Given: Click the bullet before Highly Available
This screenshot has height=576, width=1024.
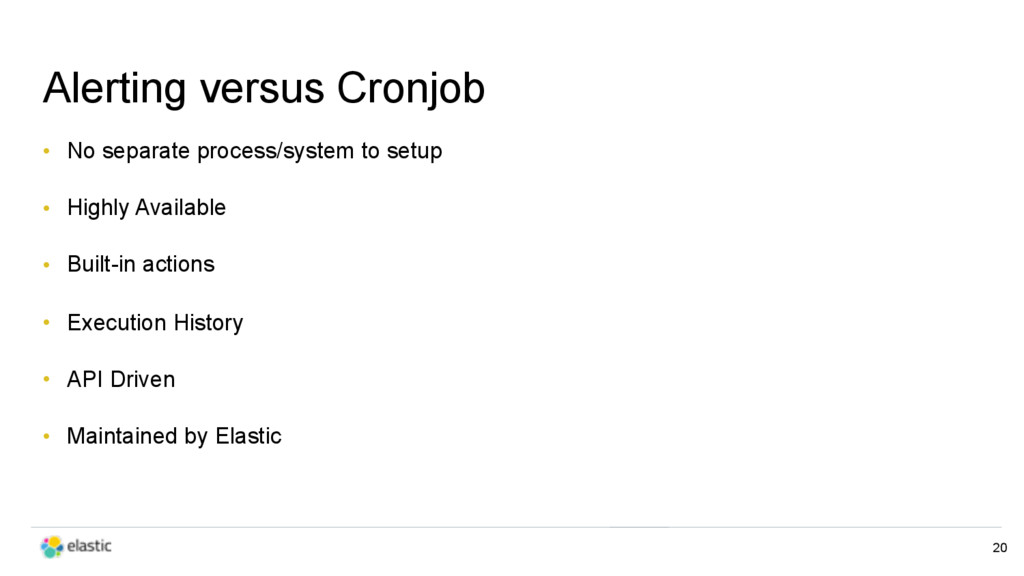Looking at the screenshot, I should 46,208.
